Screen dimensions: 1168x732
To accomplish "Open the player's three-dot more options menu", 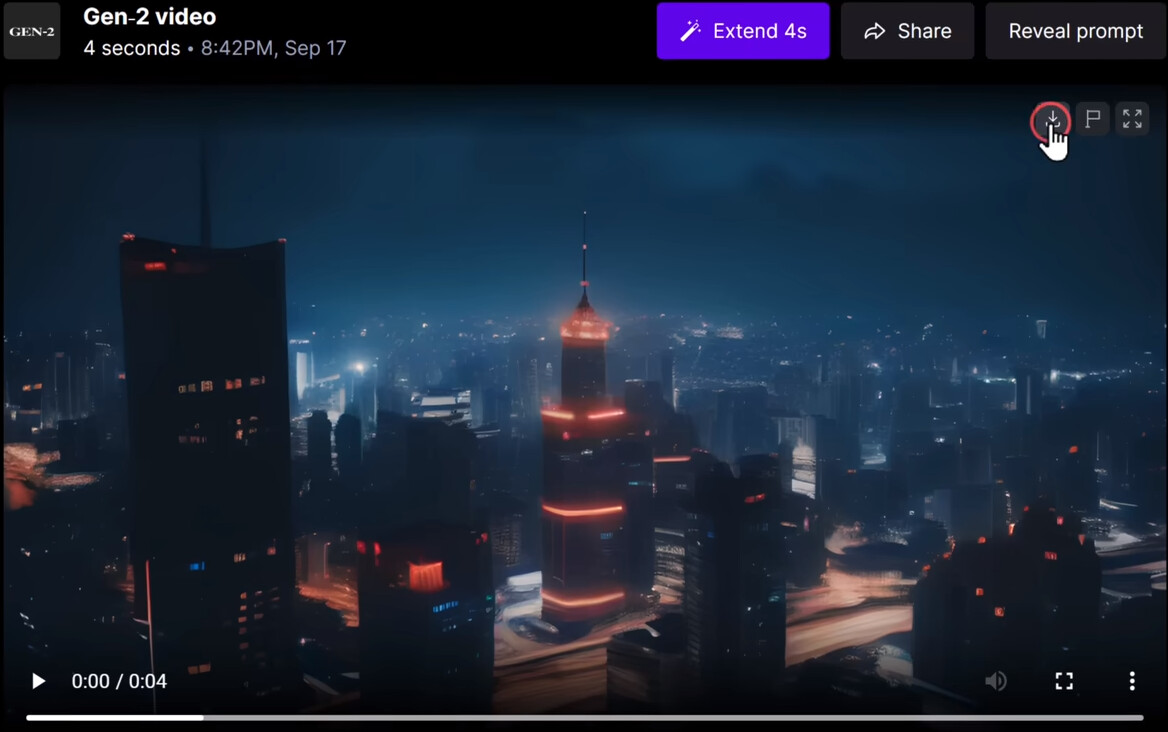I will click(1132, 681).
